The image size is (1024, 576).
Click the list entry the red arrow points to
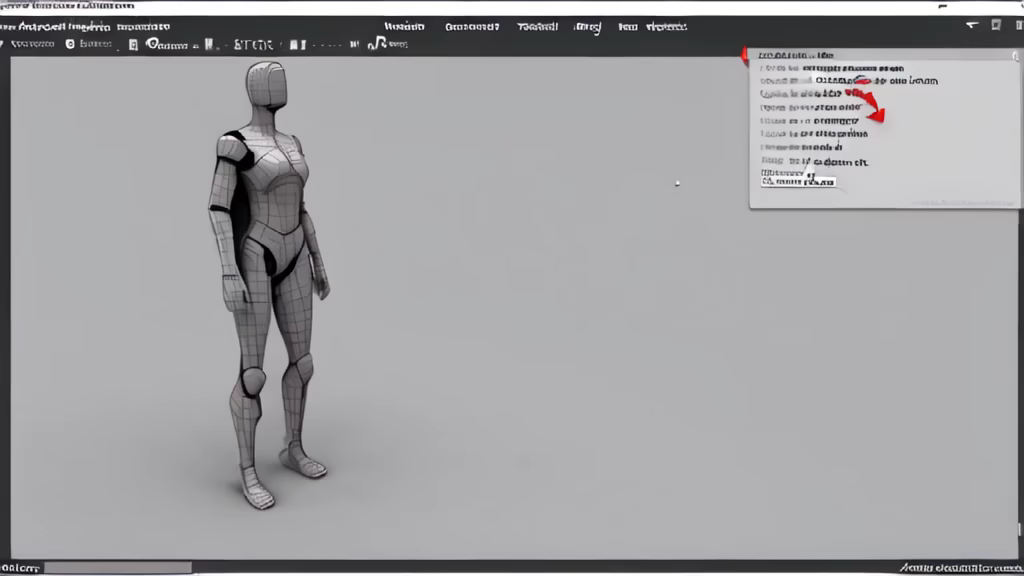point(811,119)
